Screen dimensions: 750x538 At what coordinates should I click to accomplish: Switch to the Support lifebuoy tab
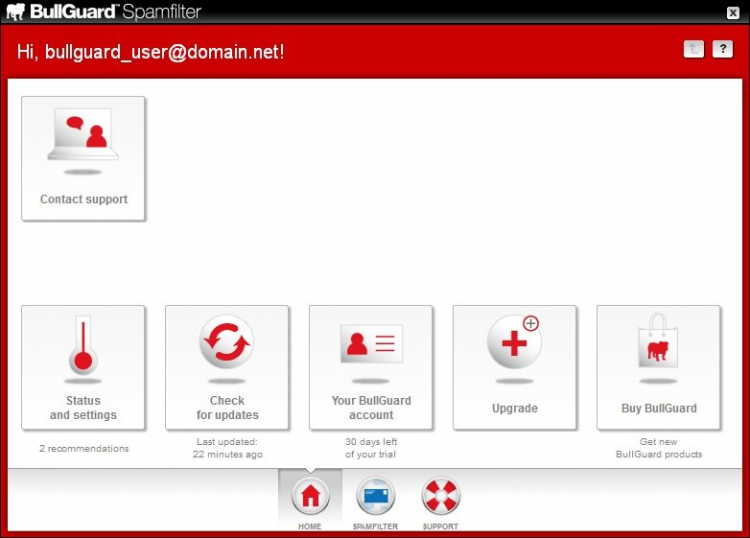pyautogui.click(x=441, y=502)
